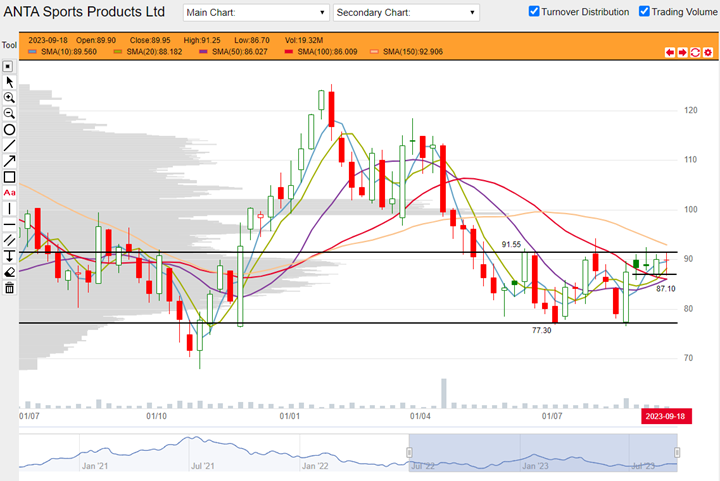Viewport: 720px width, 481px height.
Task: Toggle the Turnover Distribution checkbox
Action: pos(534,11)
